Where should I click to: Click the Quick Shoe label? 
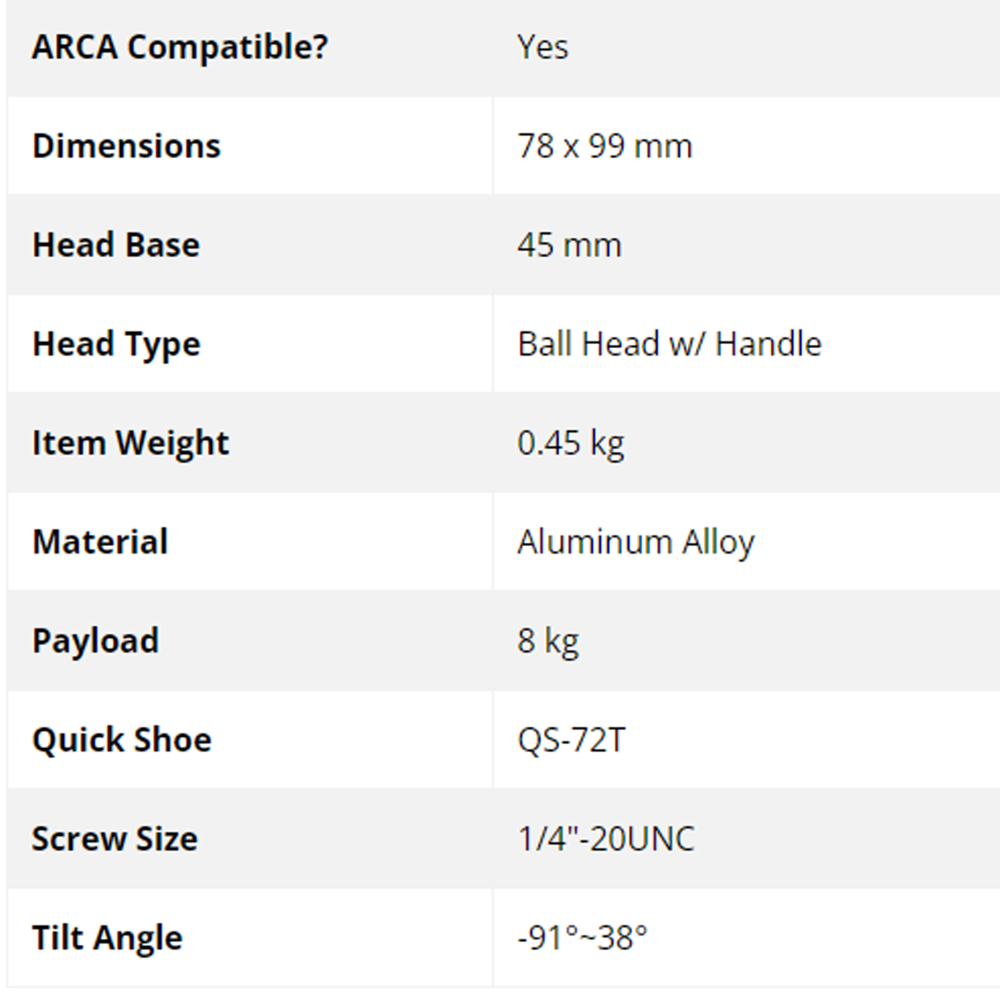coord(122,740)
